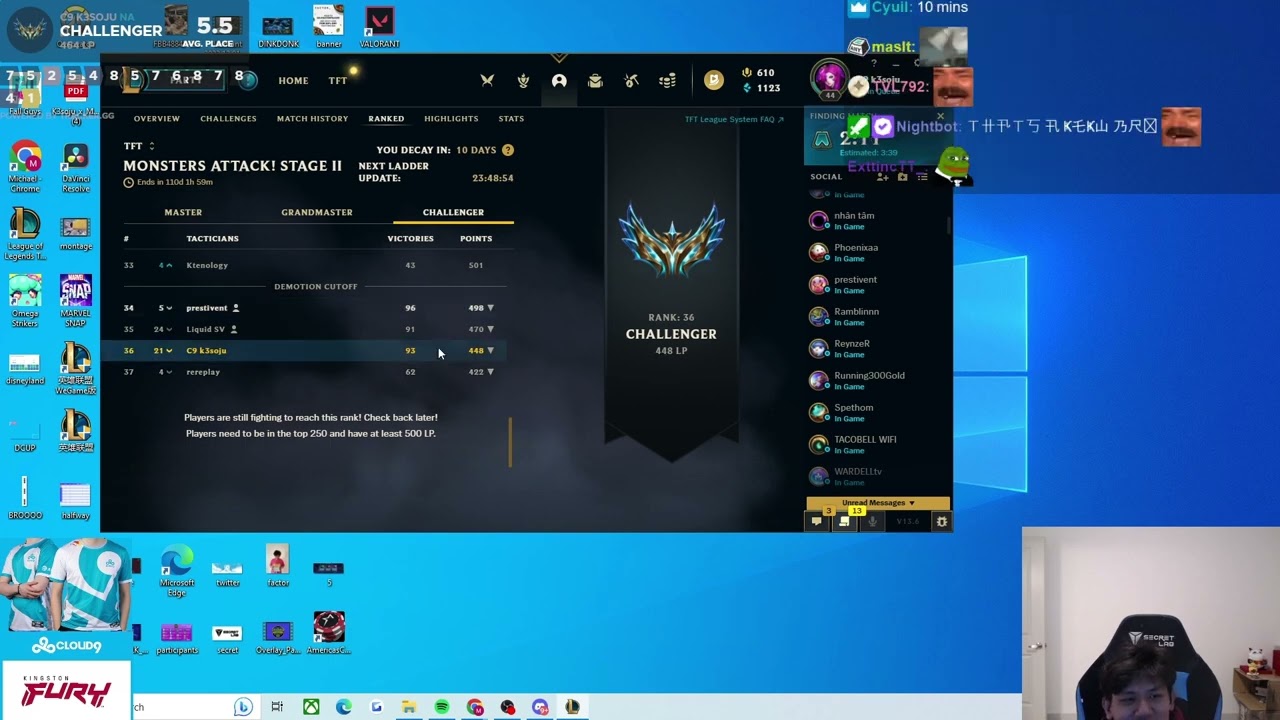This screenshot has height=720, width=1280.
Task: Open the DaVinci Resolve desktop shortcut
Action: click(75, 167)
